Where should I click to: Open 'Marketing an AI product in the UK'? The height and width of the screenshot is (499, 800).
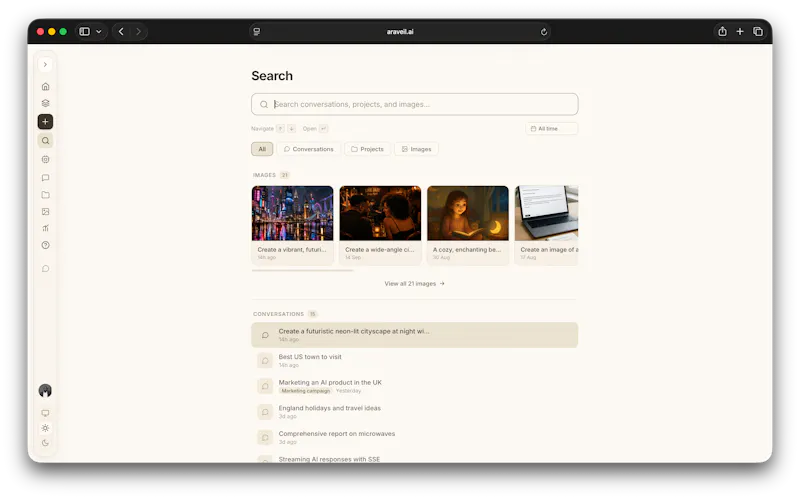pos(414,386)
